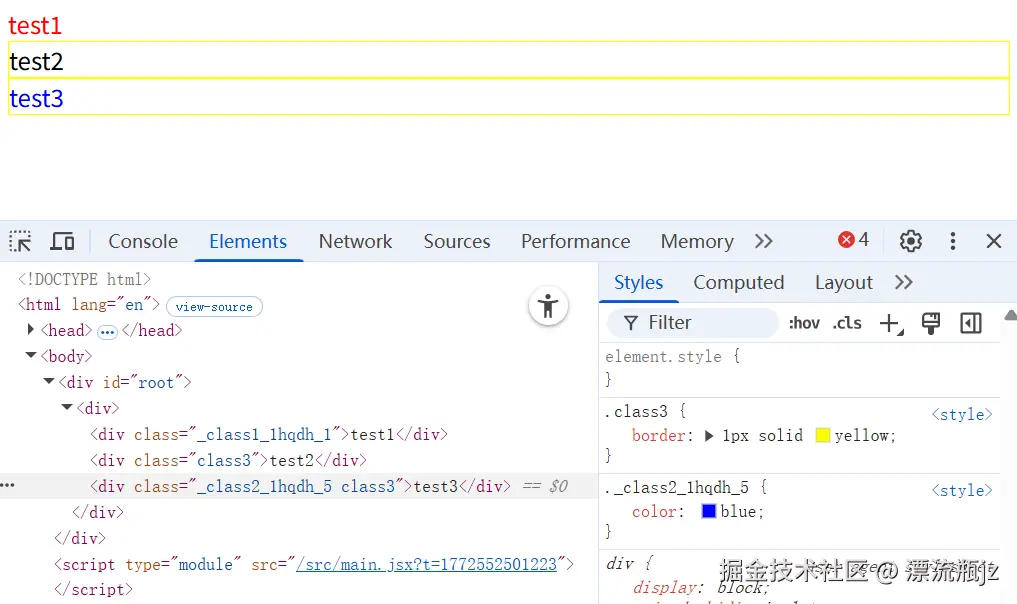Open the customize DevTools three-dot menu
Image resolution: width=1017 pixels, height=604 pixels.
point(952,241)
